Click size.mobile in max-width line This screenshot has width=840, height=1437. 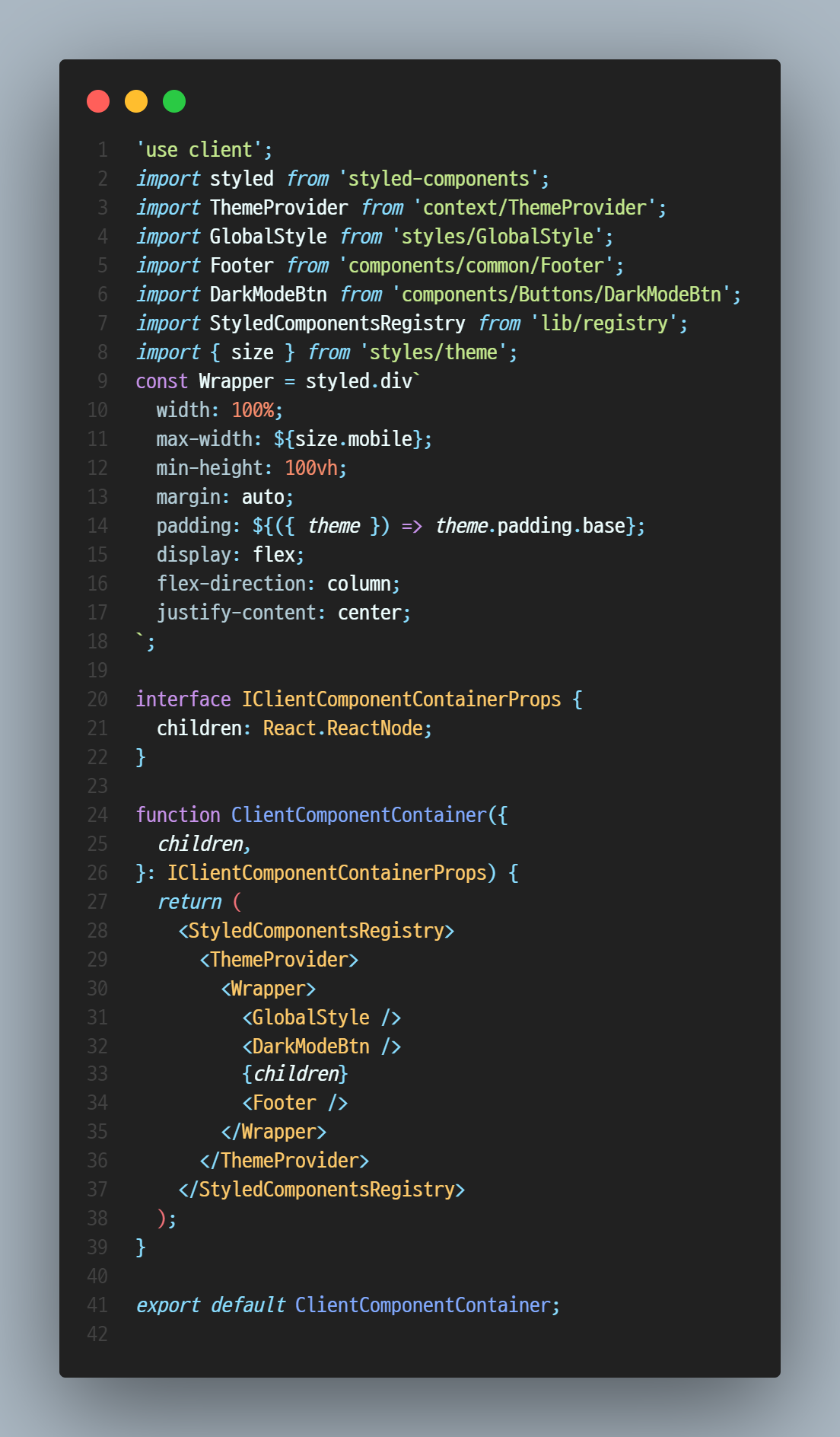(x=354, y=439)
